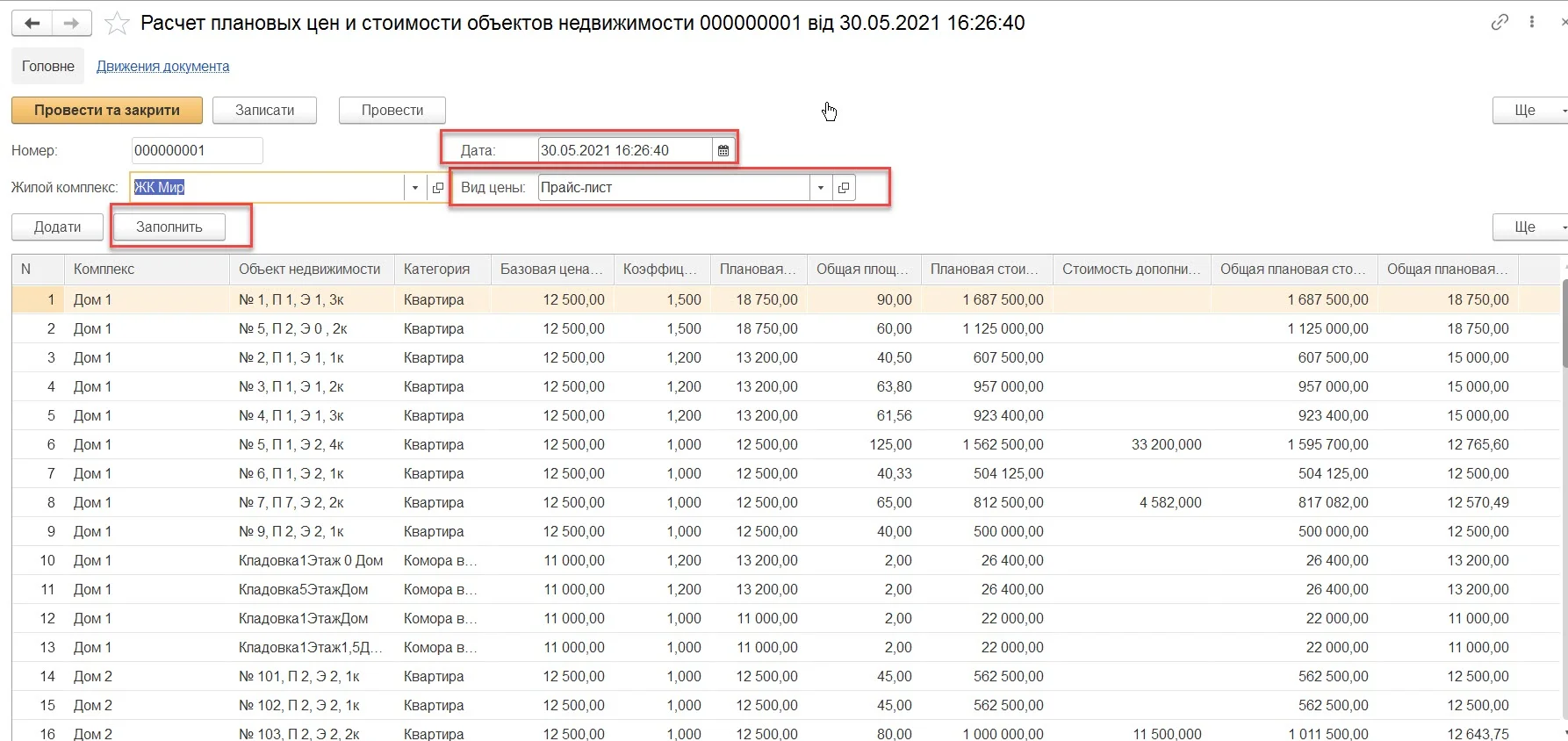Image resolution: width=1568 pixels, height=741 pixels.
Task: Focus the Дата input field
Action: (625, 150)
